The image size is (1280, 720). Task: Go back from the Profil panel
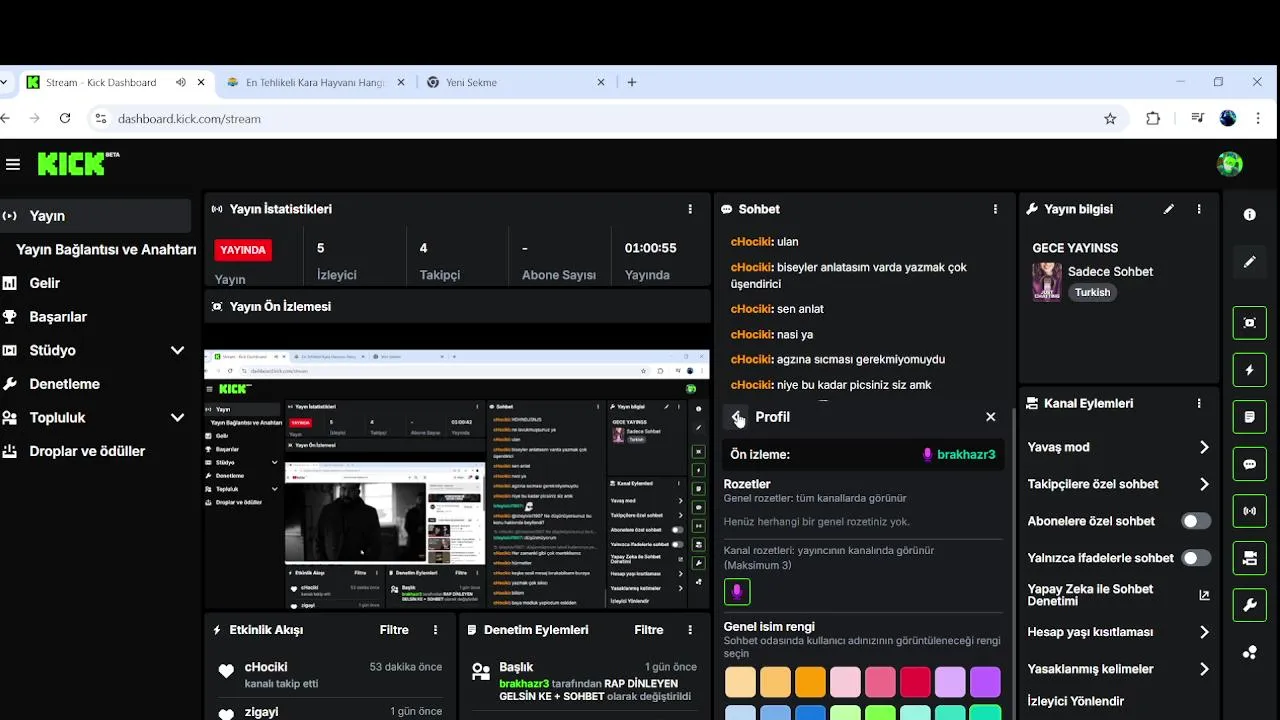point(737,417)
